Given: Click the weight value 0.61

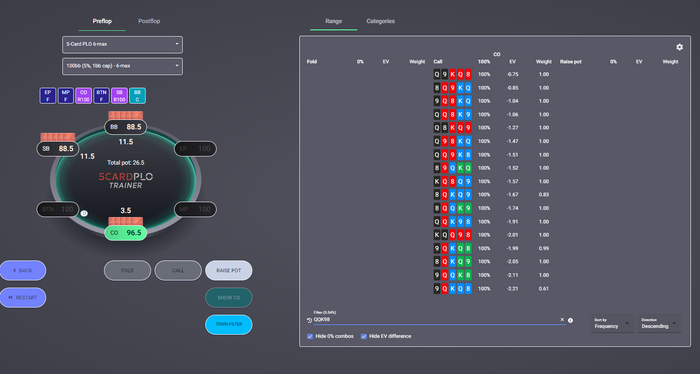Looking at the screenshot, I should point(544,289).
